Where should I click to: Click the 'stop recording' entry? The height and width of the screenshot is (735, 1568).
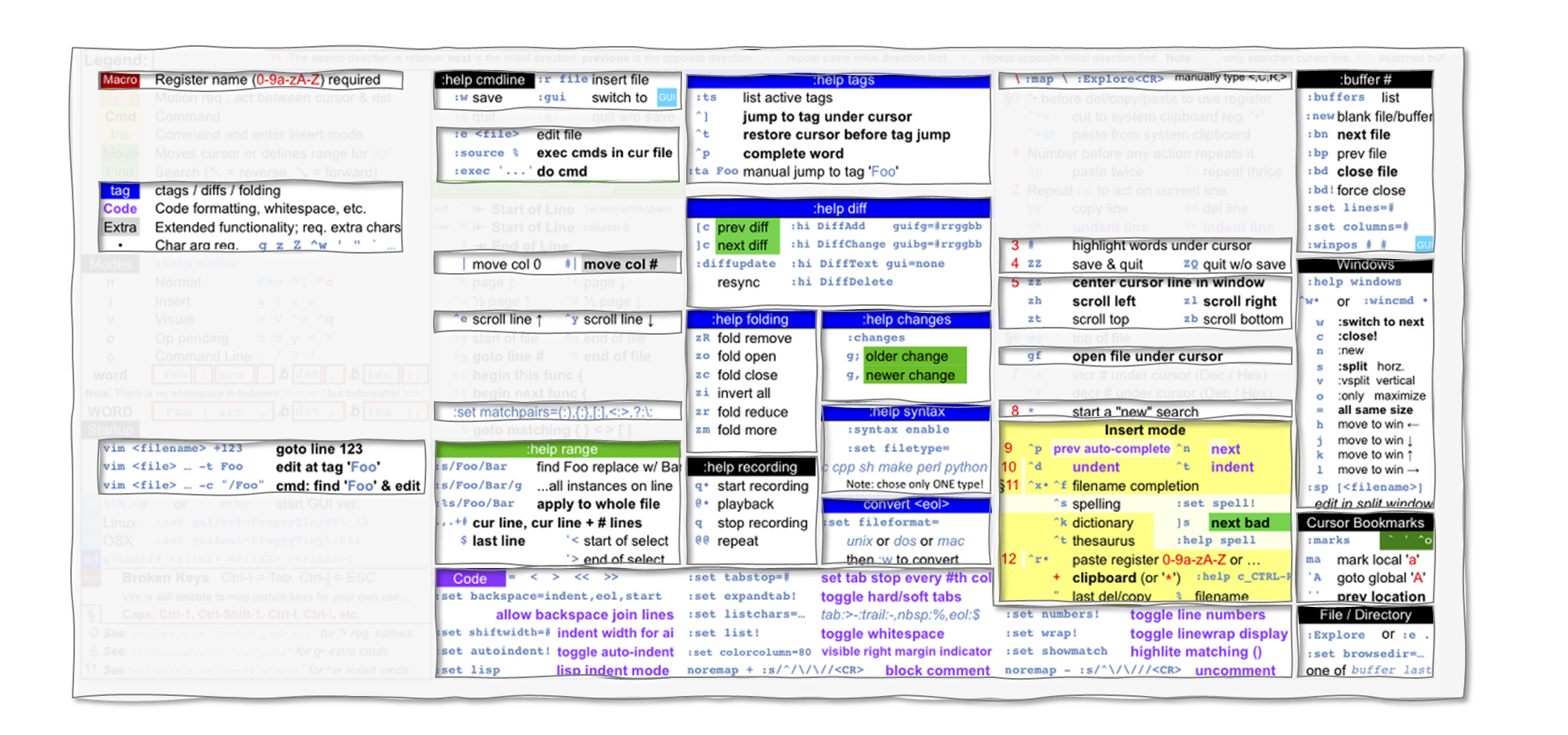pyautogui.click(x=762, y=524)
